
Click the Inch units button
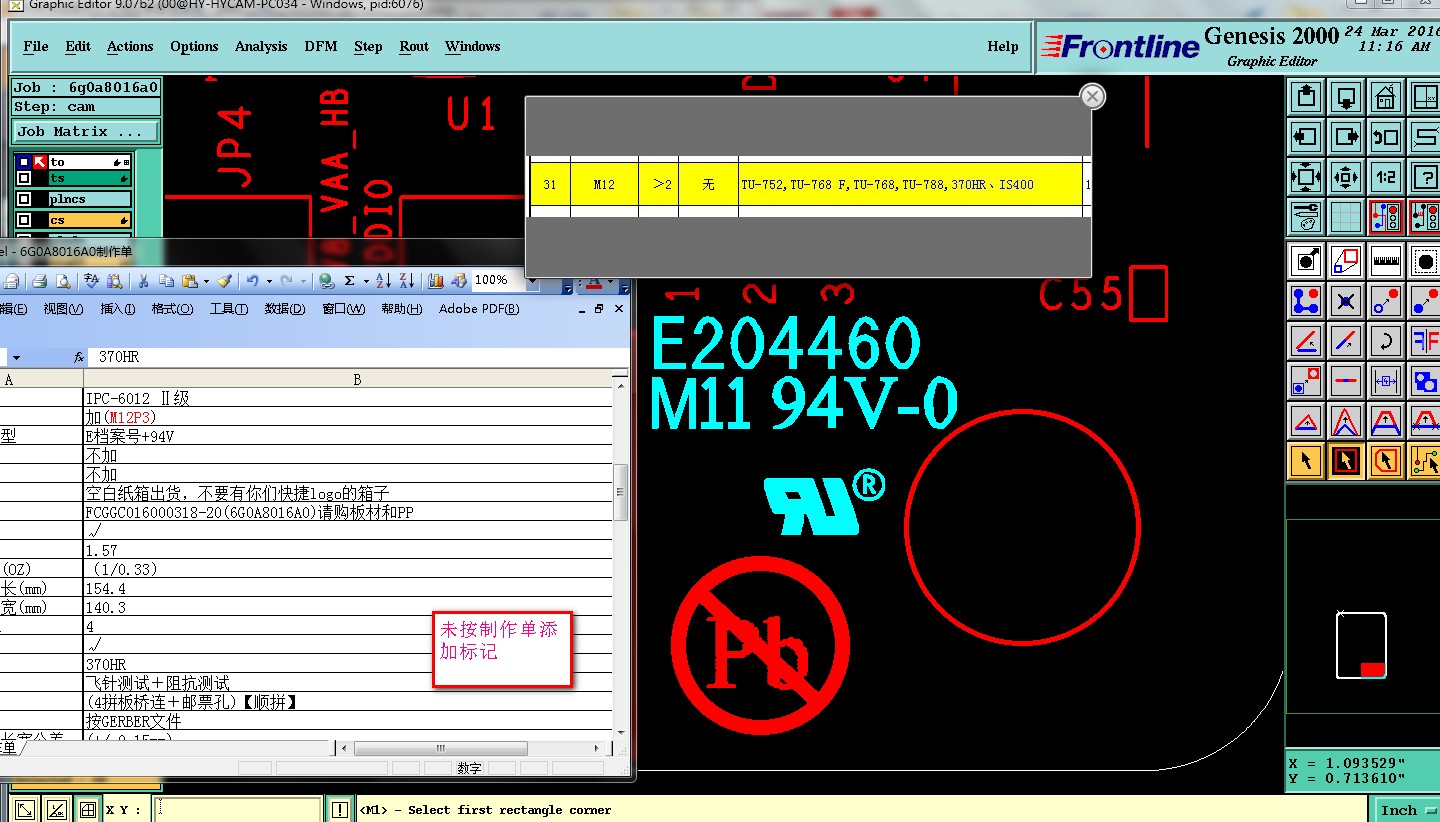pyautogui.click(x=1405, y=810)
